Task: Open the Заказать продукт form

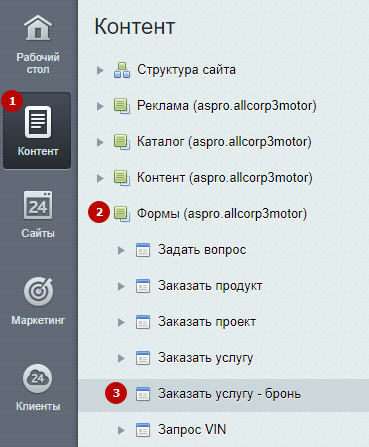Action: (x=210, y=286)
